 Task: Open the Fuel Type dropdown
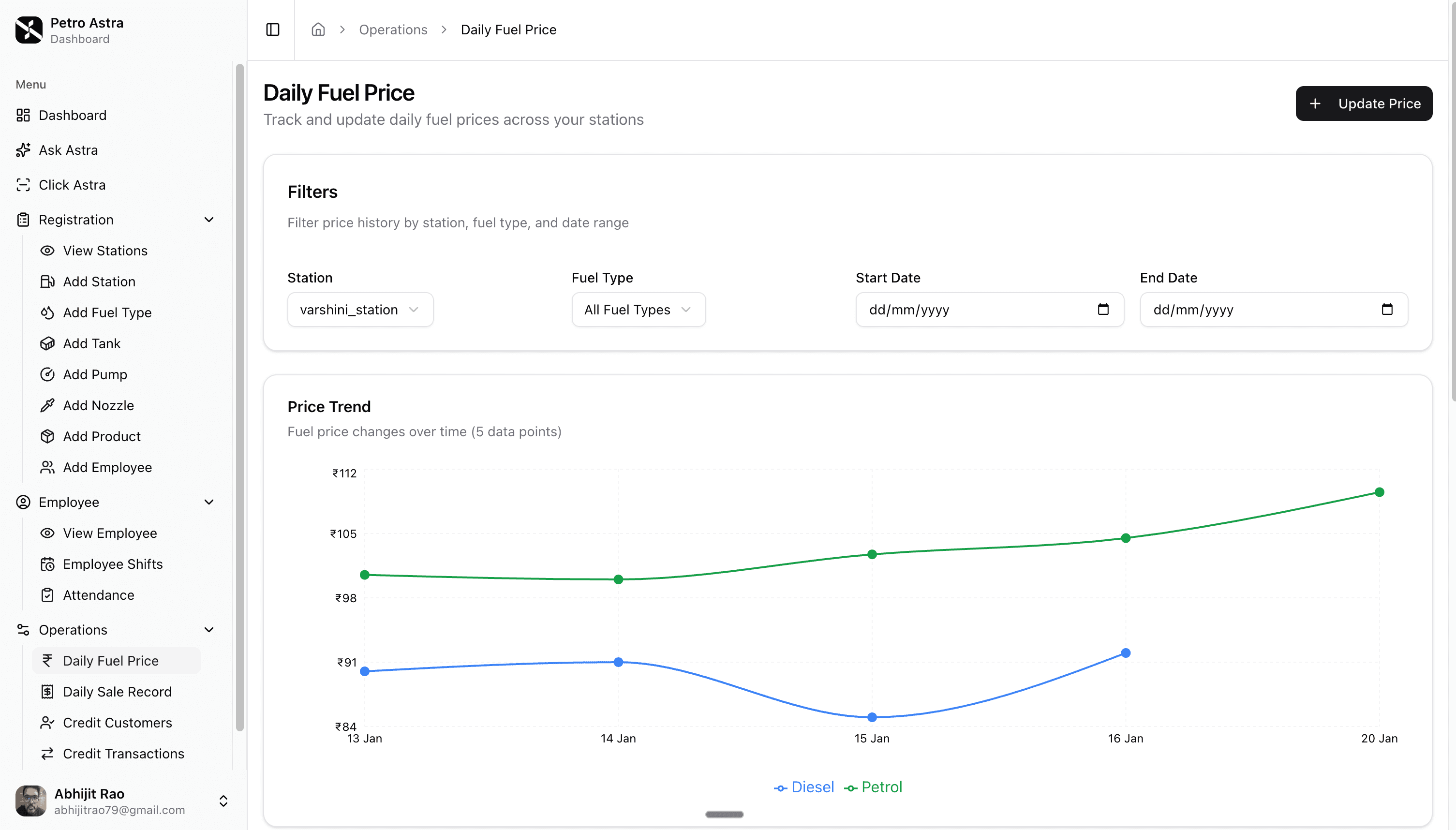coord(638,310)
